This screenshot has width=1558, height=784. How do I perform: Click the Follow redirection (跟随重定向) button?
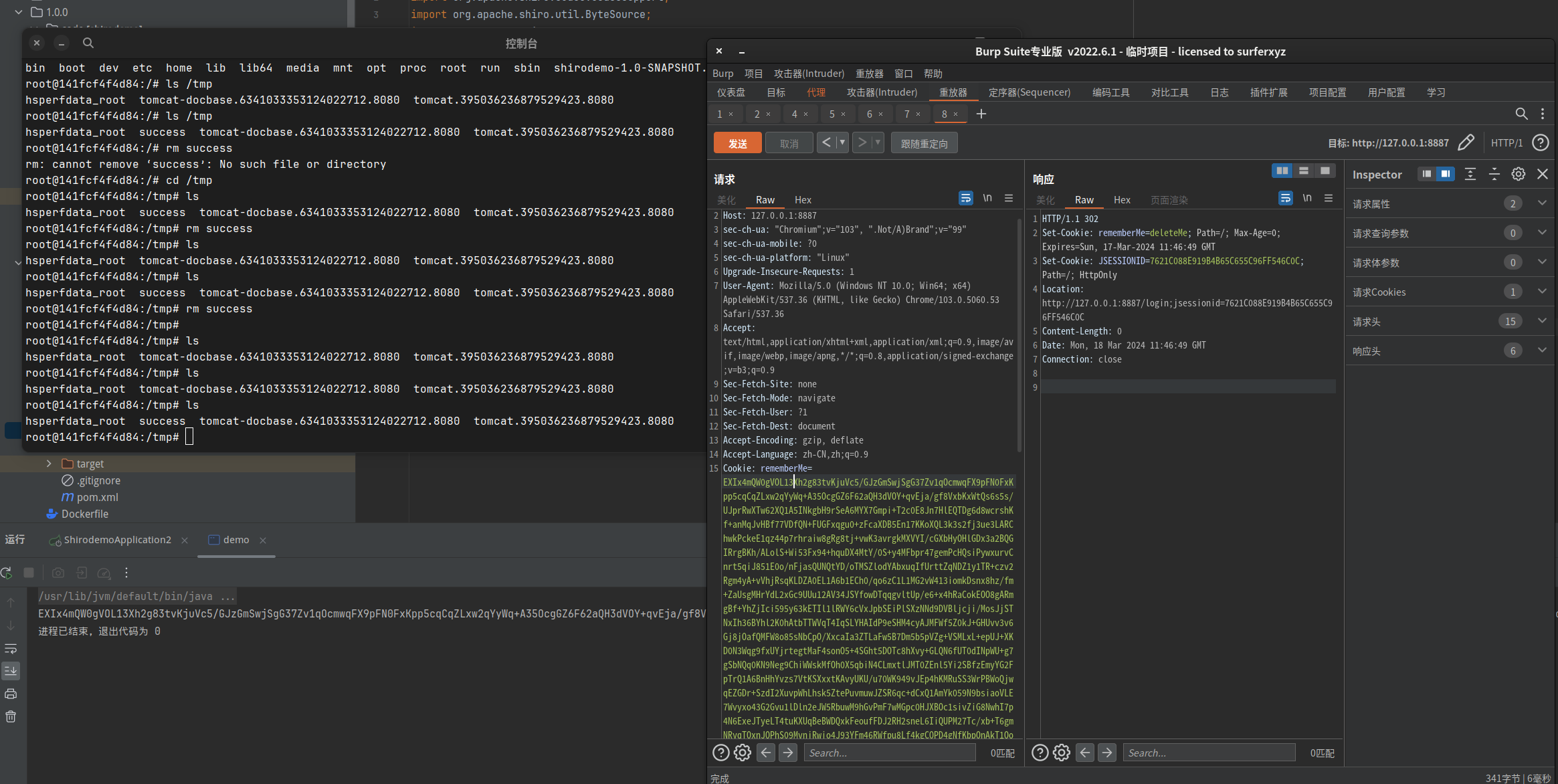924,143
